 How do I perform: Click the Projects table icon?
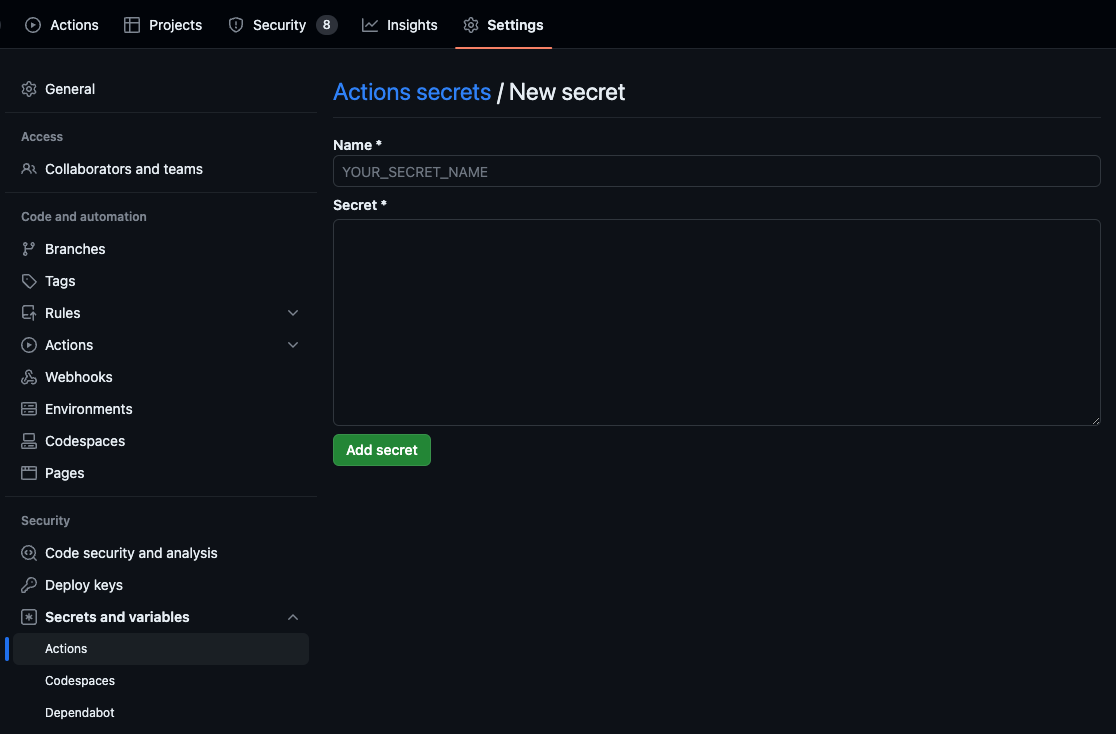132,25
